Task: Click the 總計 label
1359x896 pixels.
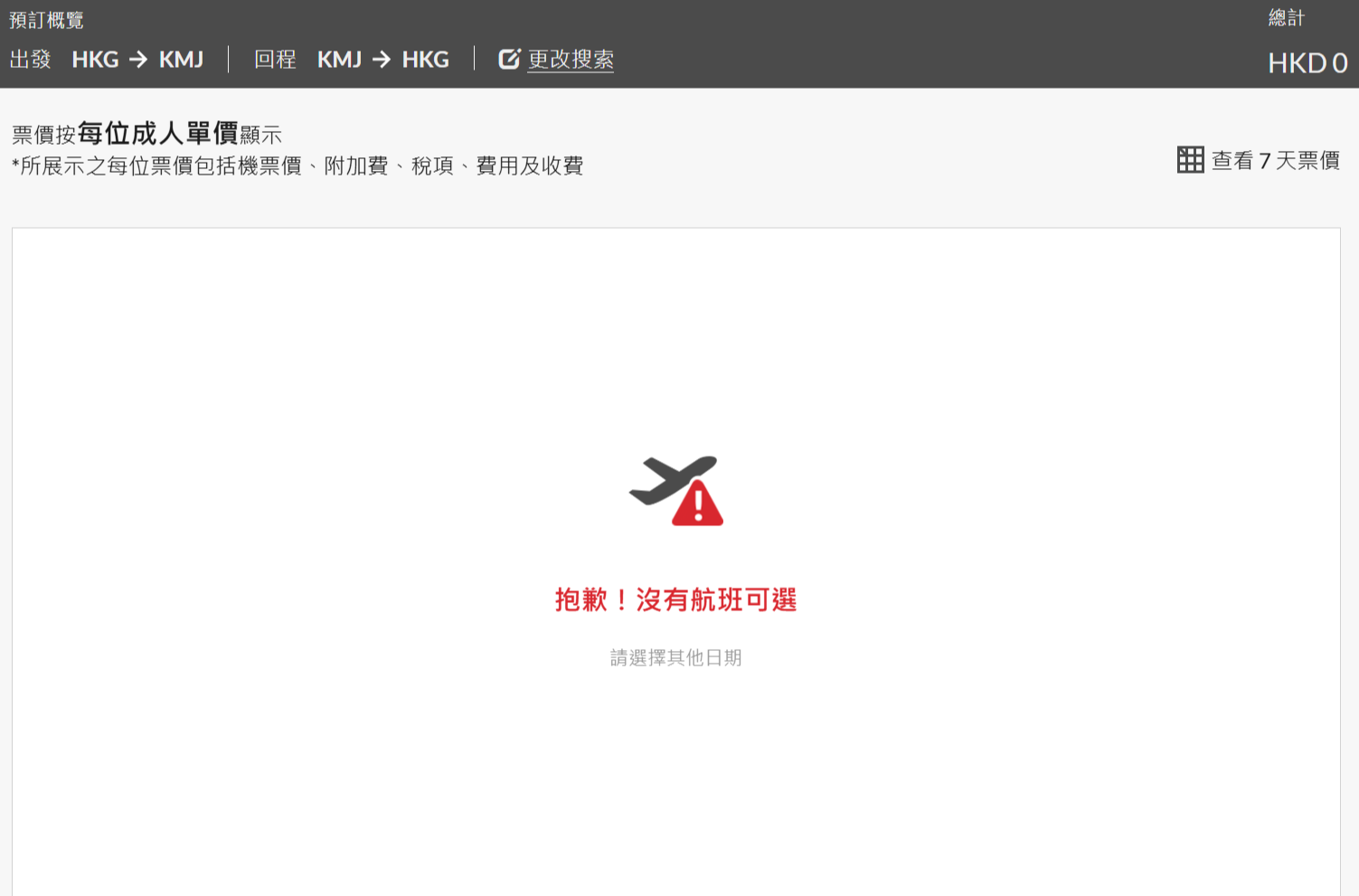Action: pos(1286,18)
